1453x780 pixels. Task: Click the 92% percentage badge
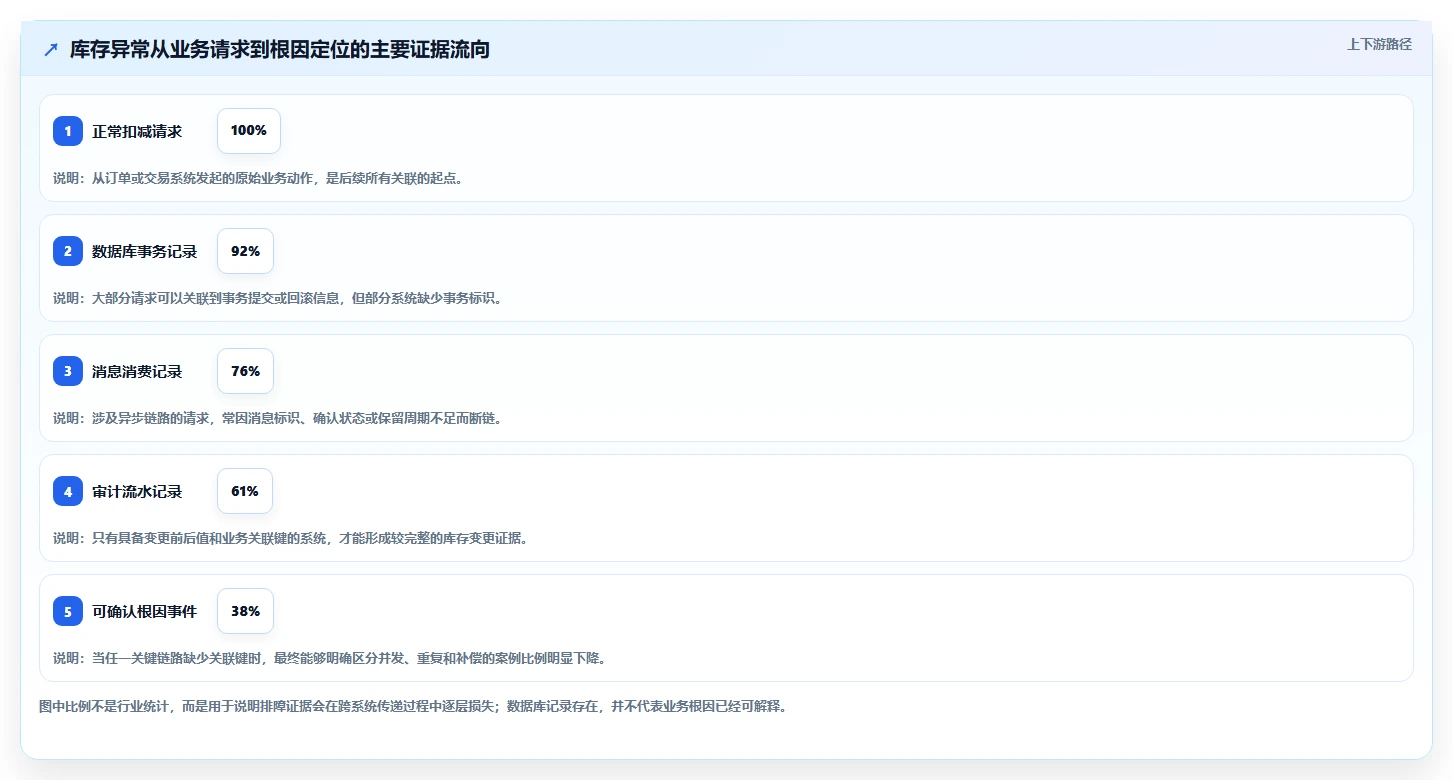(245, 251)
